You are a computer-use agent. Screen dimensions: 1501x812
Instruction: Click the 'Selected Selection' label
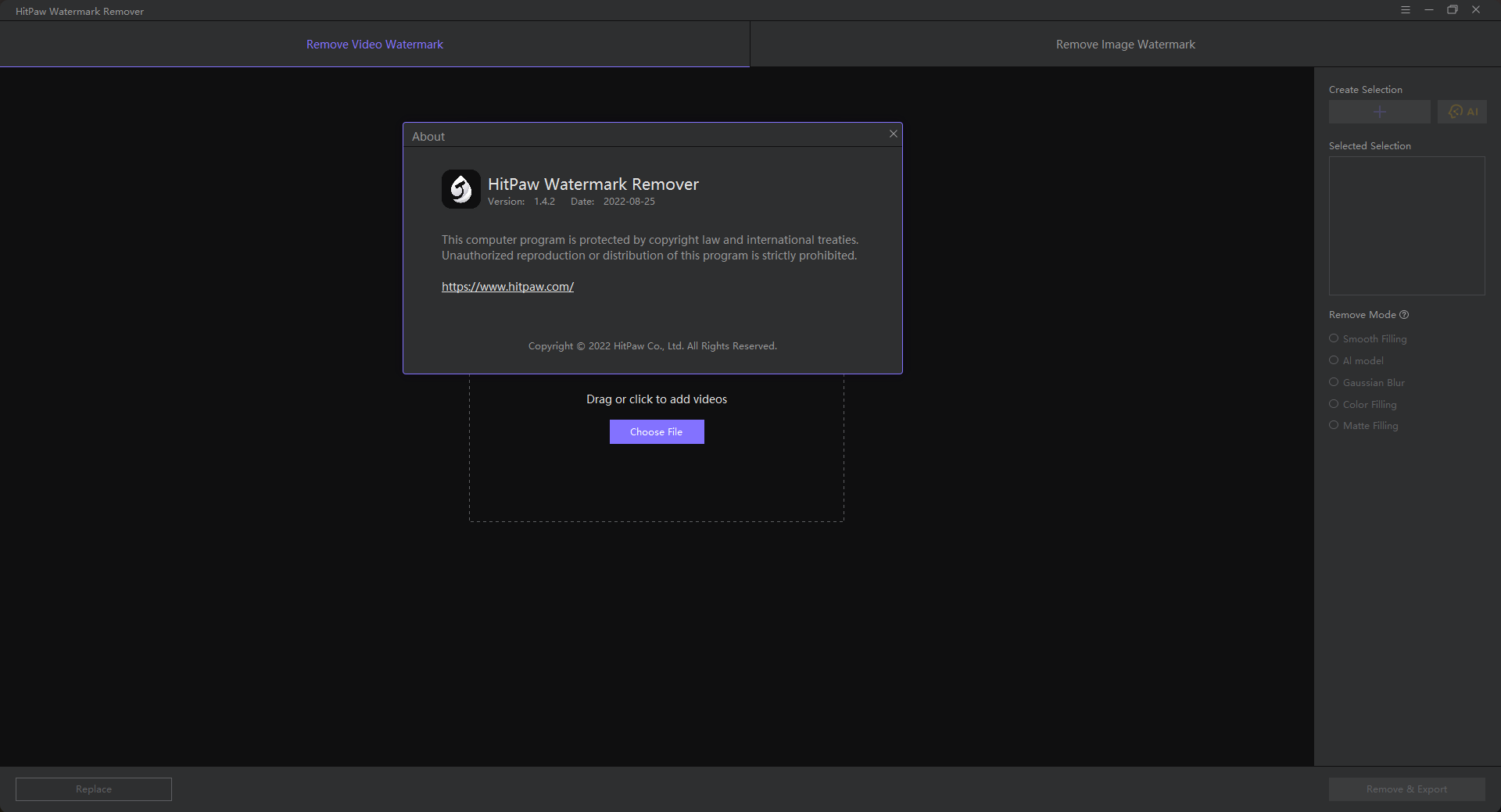point(1370,146)
